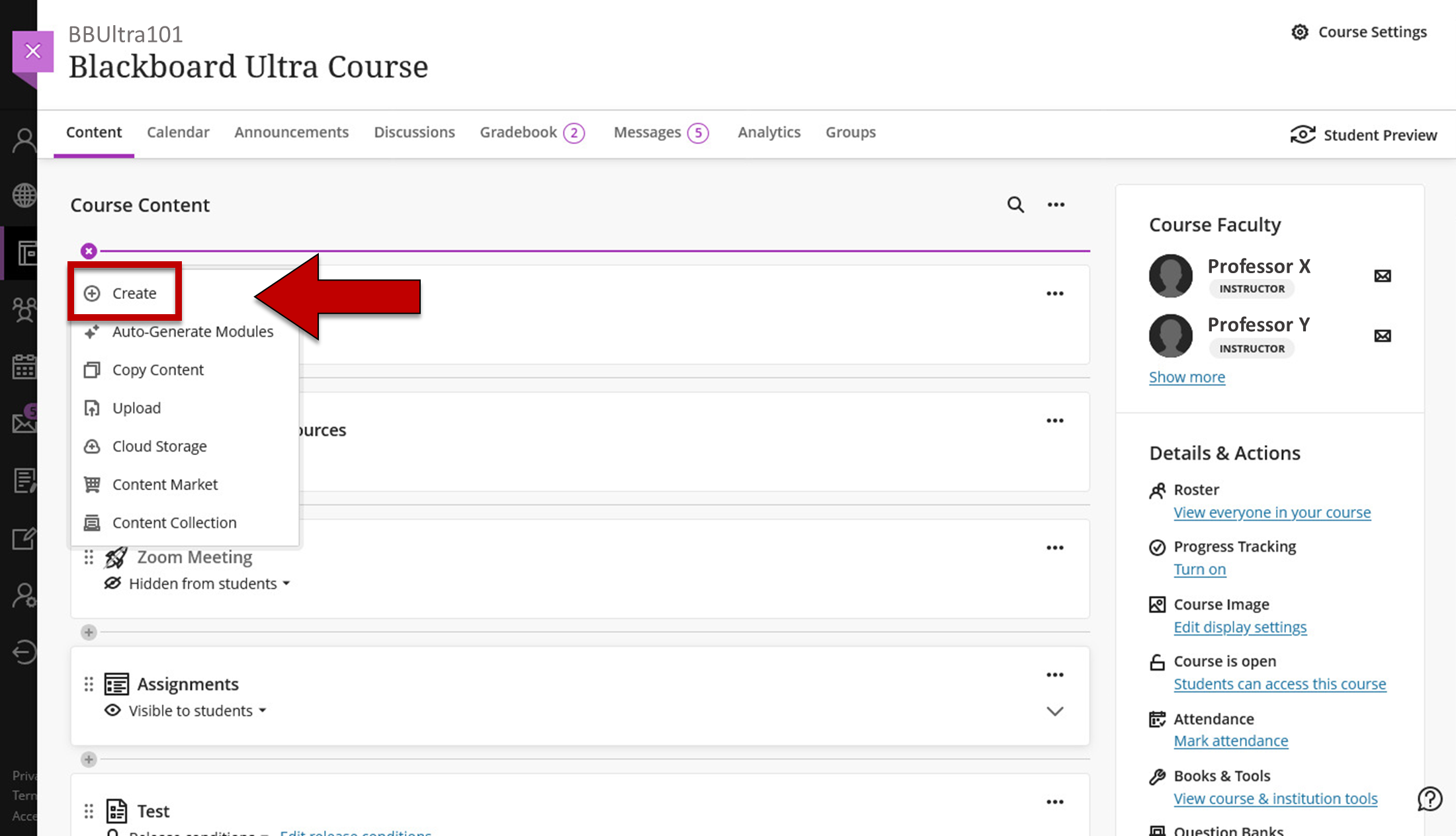Image resolution: width=1456 pixels, height=836 pixels.
Task: Choose Auto-Generate Modules option
Action: coord(179,331)
